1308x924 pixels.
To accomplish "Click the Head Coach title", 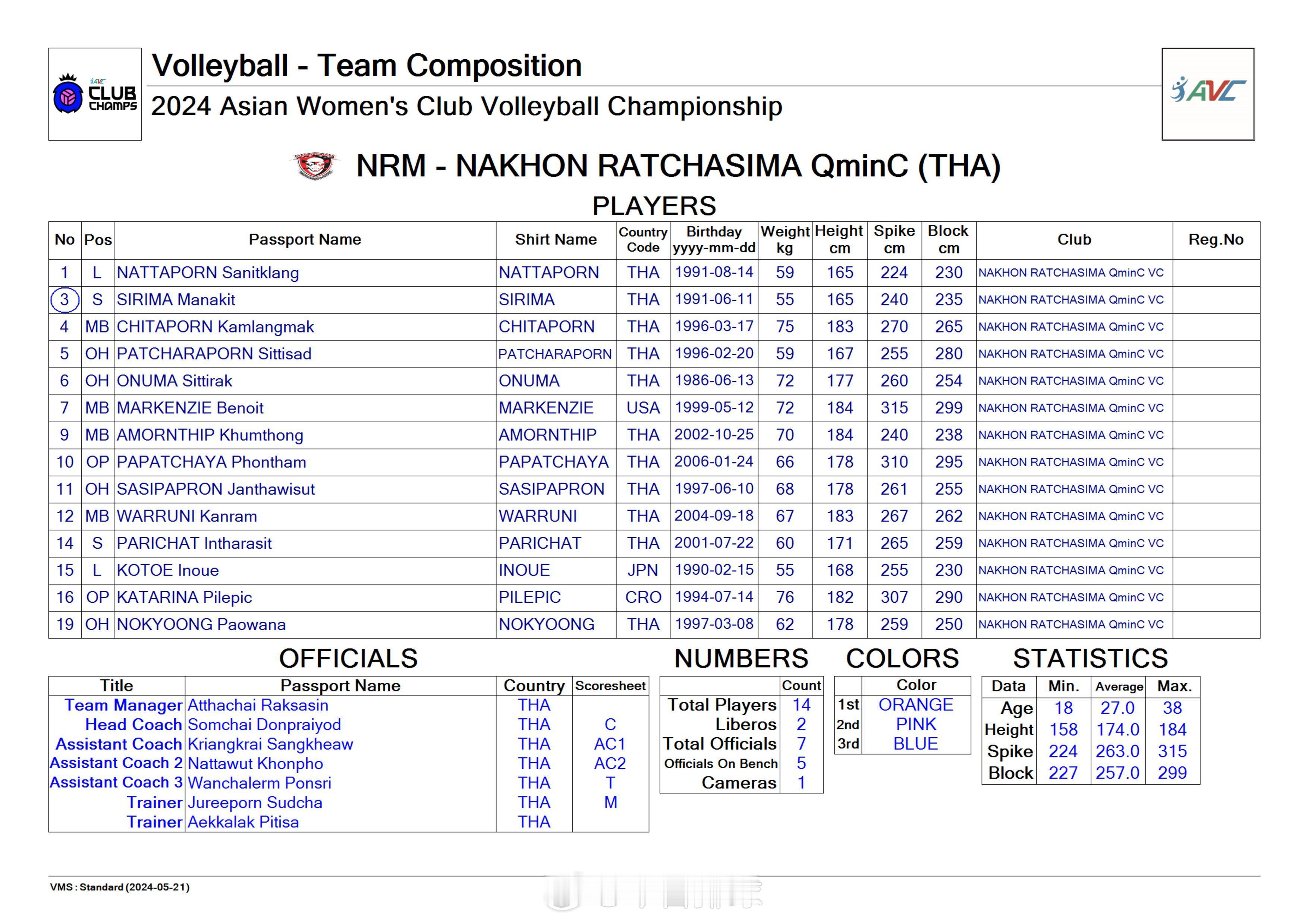I will [133, 724].
